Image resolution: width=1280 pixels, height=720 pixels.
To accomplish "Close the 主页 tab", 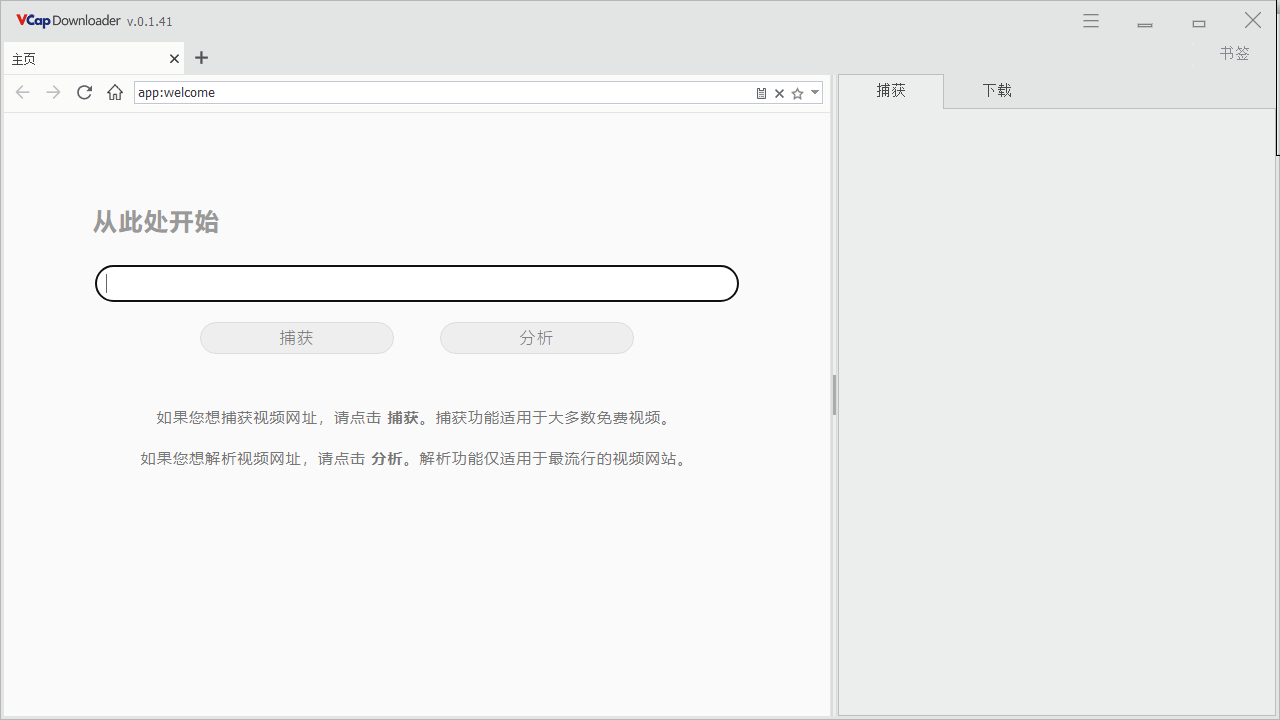I will pos(173,58).
